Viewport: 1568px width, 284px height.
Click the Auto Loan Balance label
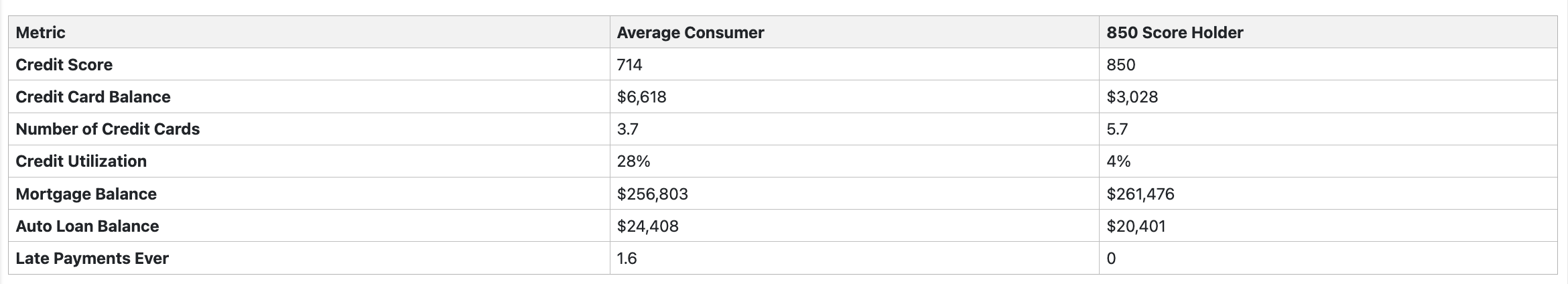tap(88, 226)
